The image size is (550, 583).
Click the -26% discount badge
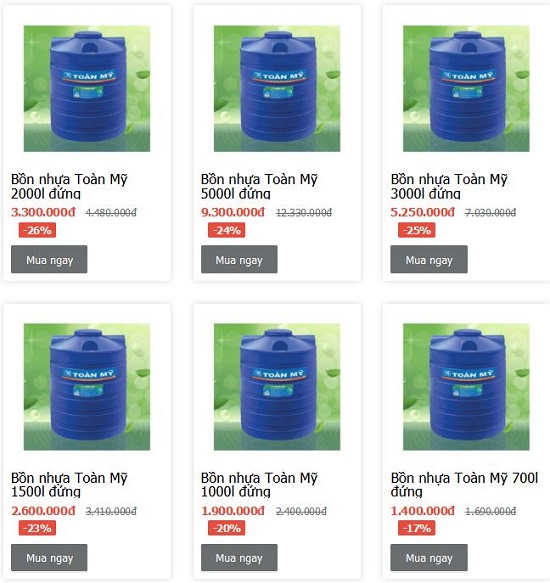(37, 230)
